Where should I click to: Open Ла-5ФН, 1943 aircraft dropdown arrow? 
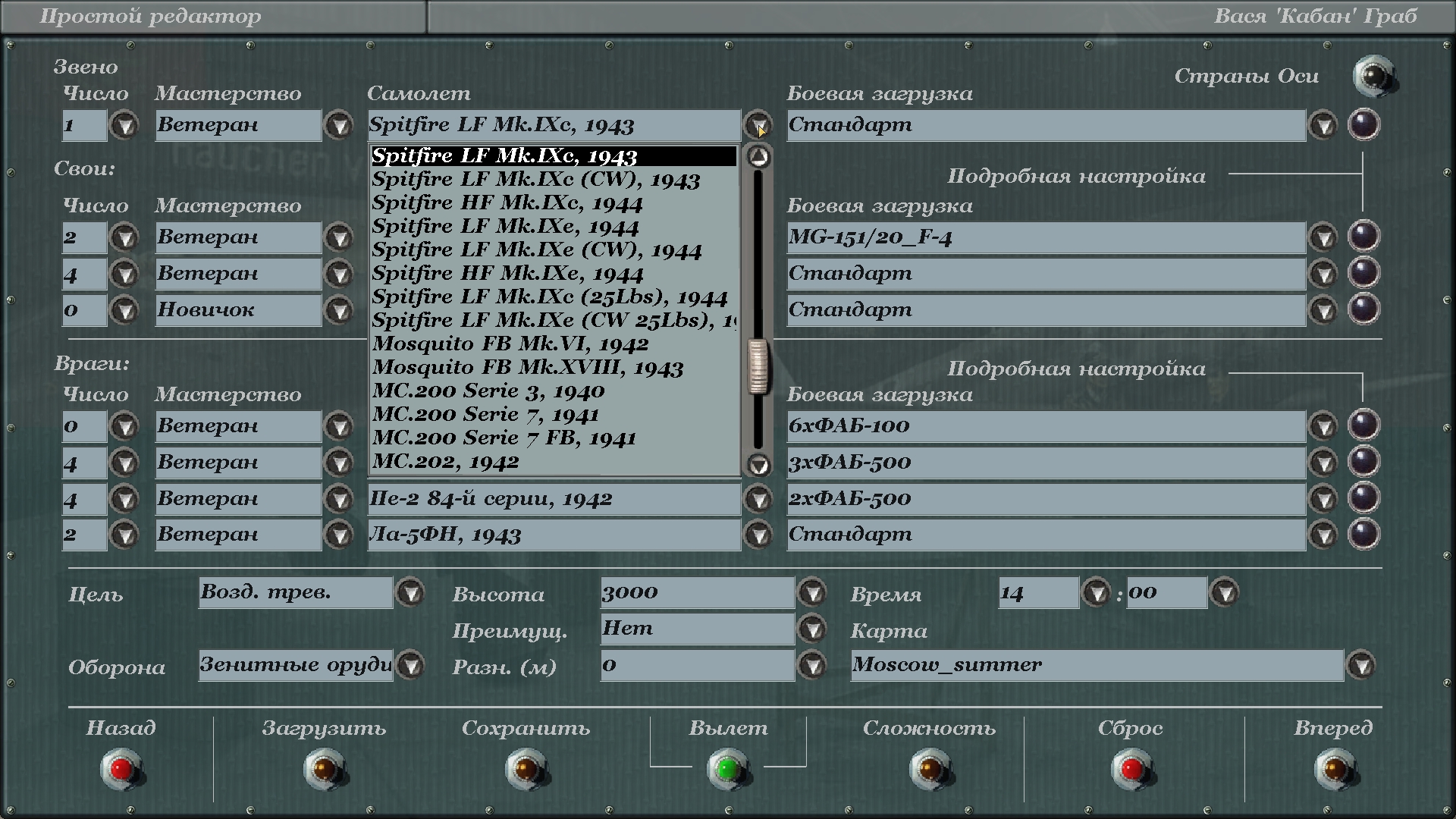(758, 535)
